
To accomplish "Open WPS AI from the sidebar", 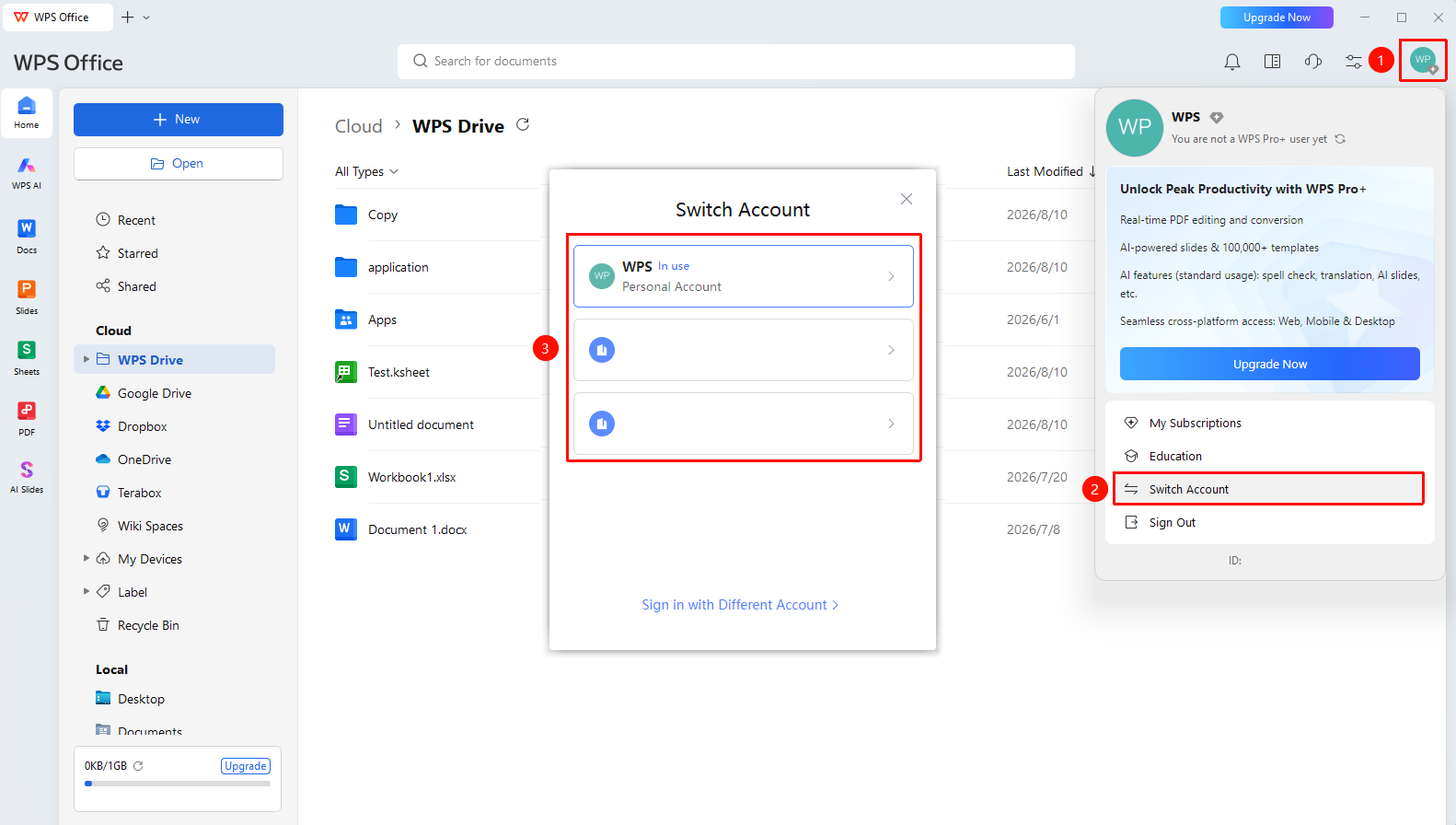I will click(x=27, y=172).
